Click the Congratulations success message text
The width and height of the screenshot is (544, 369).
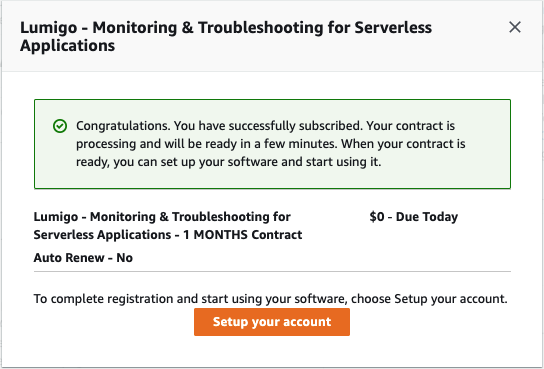pos(271,144)
